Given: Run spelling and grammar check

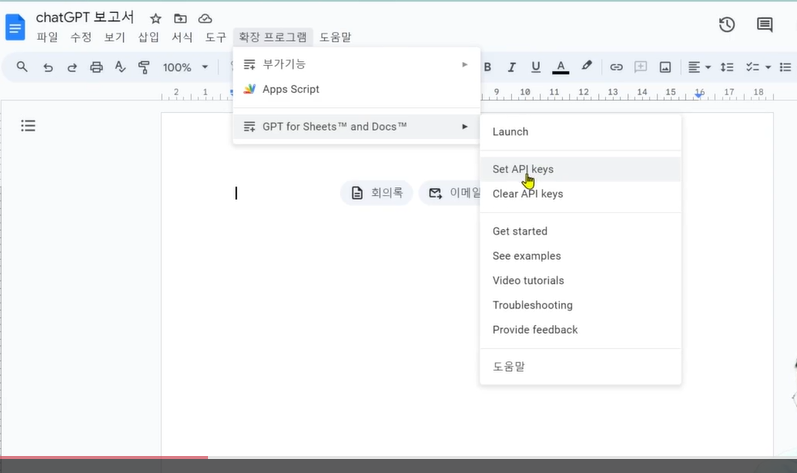Looking at the screenshot, I should (x=120, y=67).
